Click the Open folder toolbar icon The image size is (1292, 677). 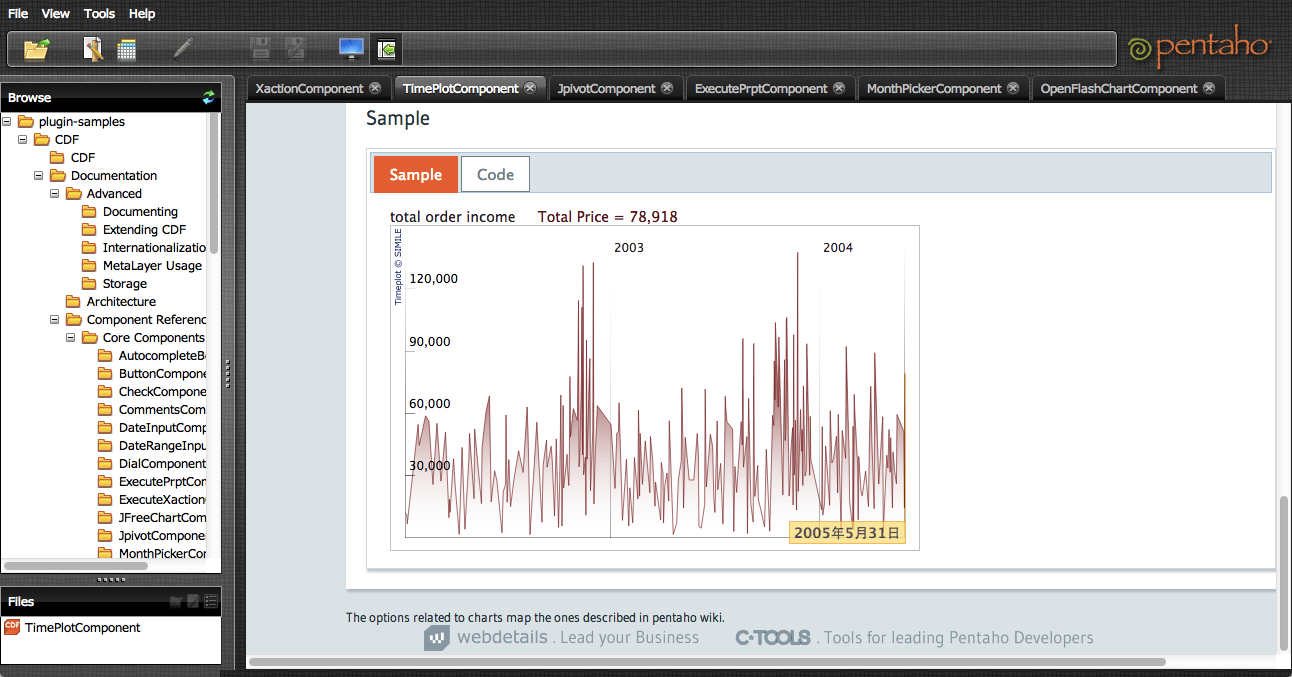(x=37, y=48)
